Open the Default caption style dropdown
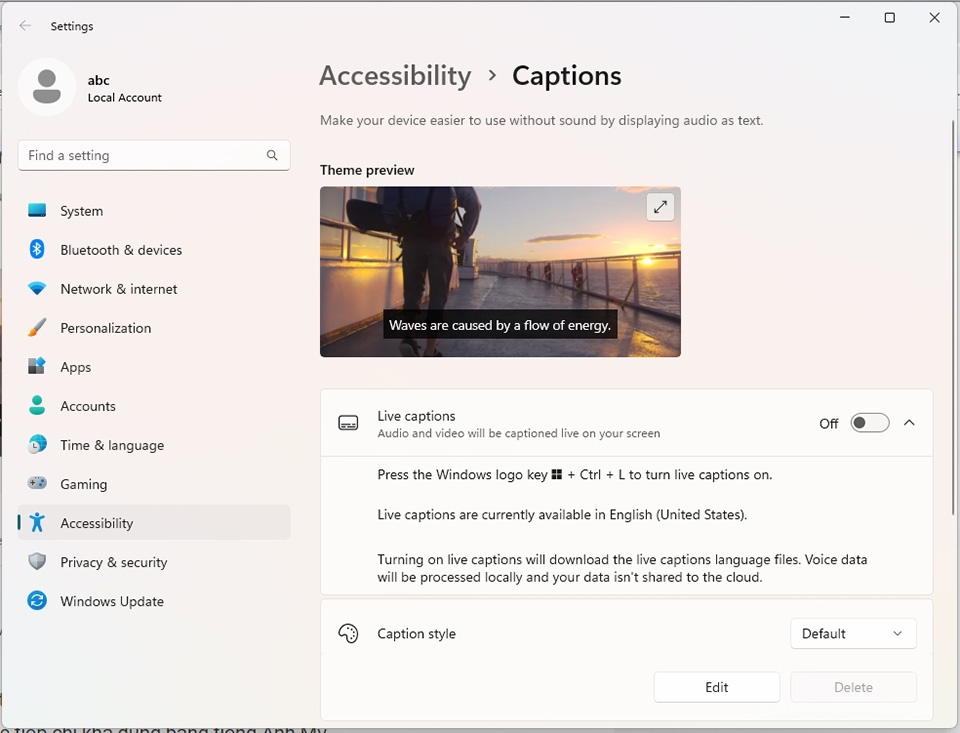This screenshot has width=960, height=733. click(x=853, y=633)
